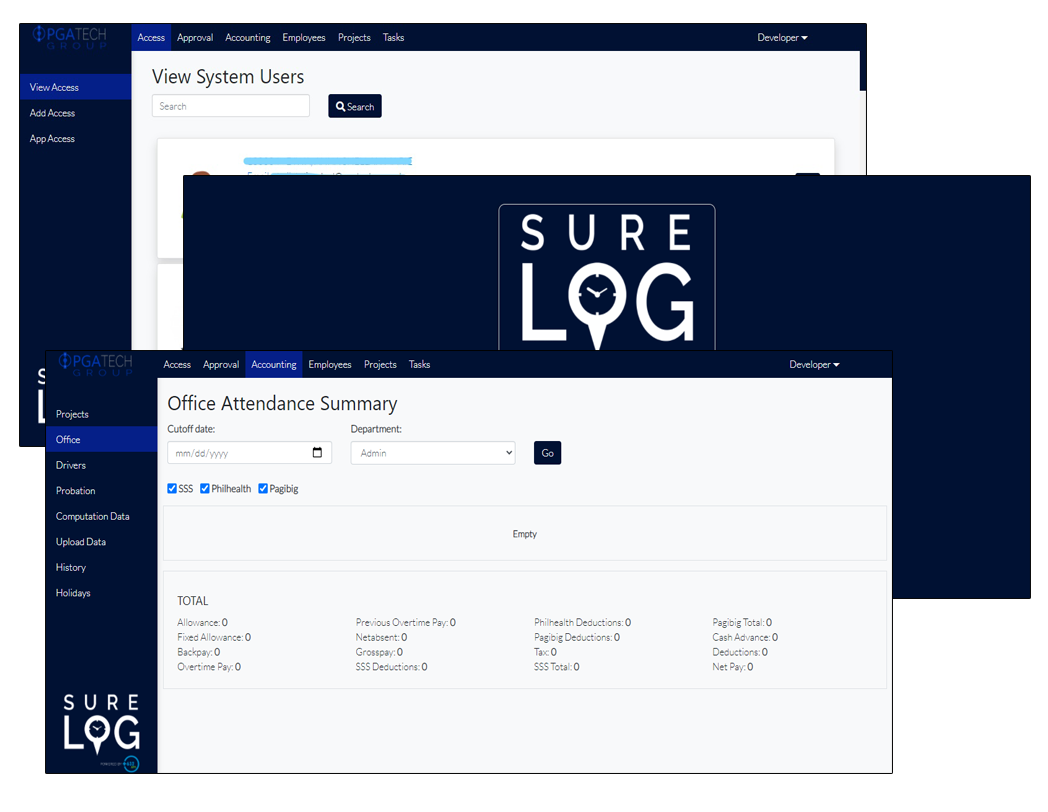Expand the Developer menu in front window

click(x=814, y=364)
